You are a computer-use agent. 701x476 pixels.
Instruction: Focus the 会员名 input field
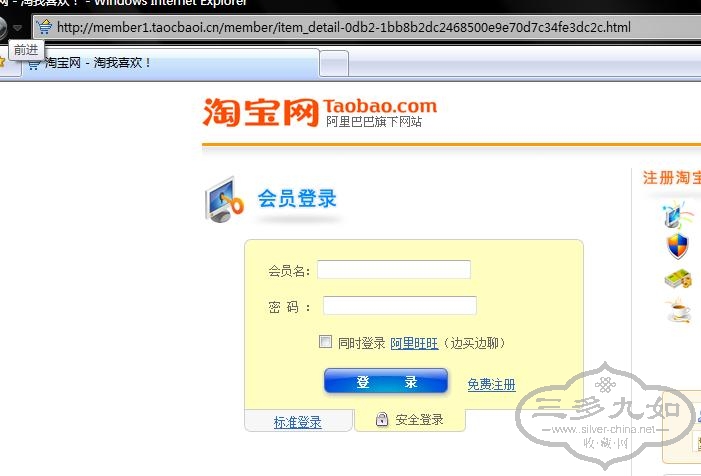coord(394,270)
